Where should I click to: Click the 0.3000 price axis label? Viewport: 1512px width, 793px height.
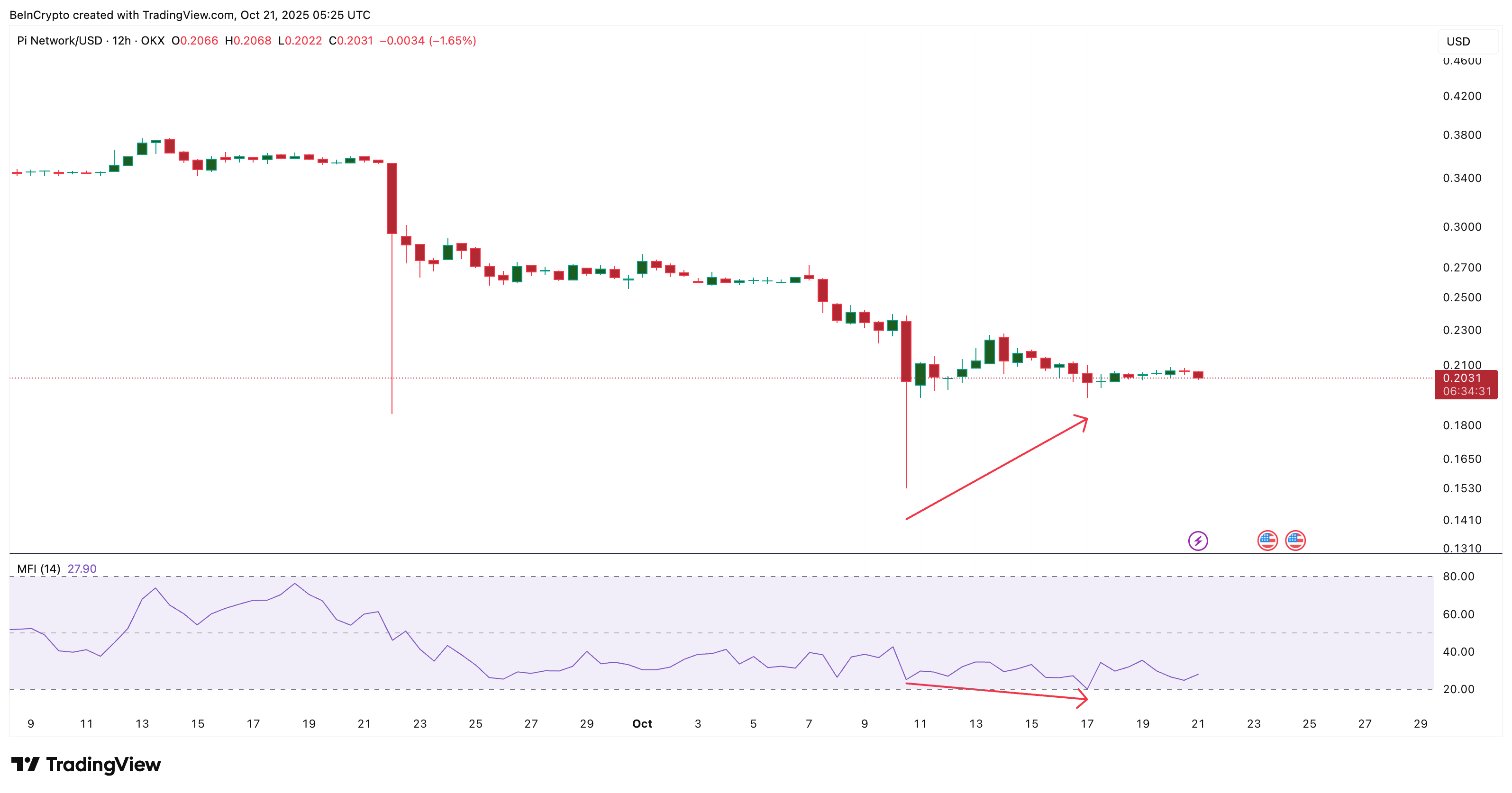[x=1462, y=227]
